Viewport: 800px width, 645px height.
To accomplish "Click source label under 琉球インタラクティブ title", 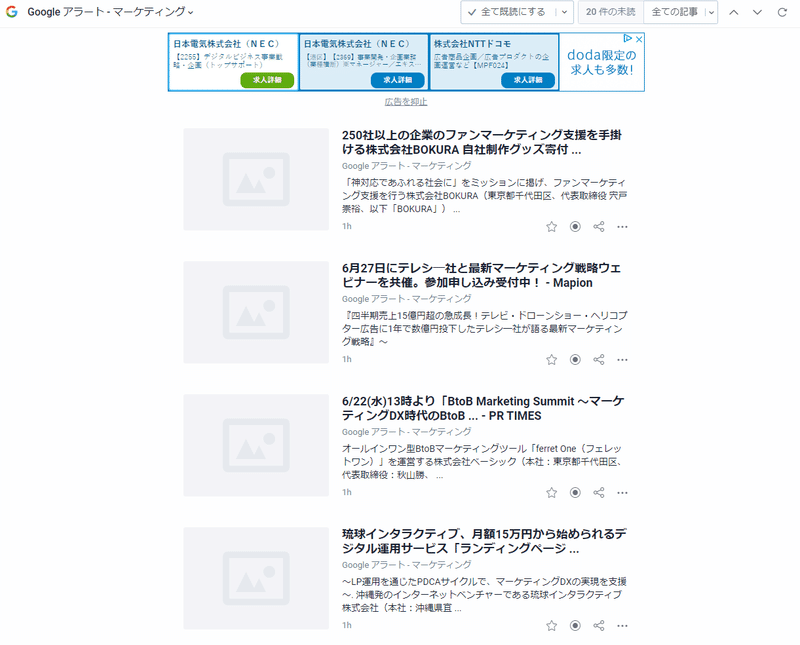I will [407, 565].
